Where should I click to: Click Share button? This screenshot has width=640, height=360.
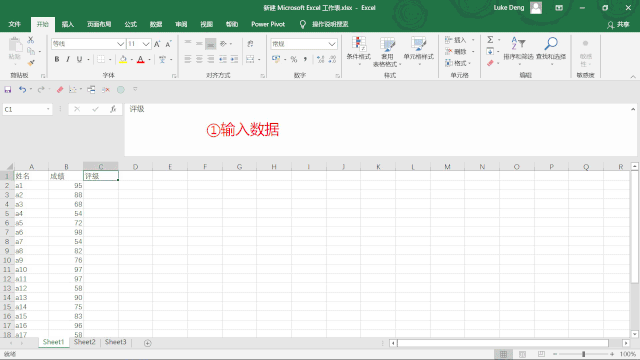pos(618,24)
